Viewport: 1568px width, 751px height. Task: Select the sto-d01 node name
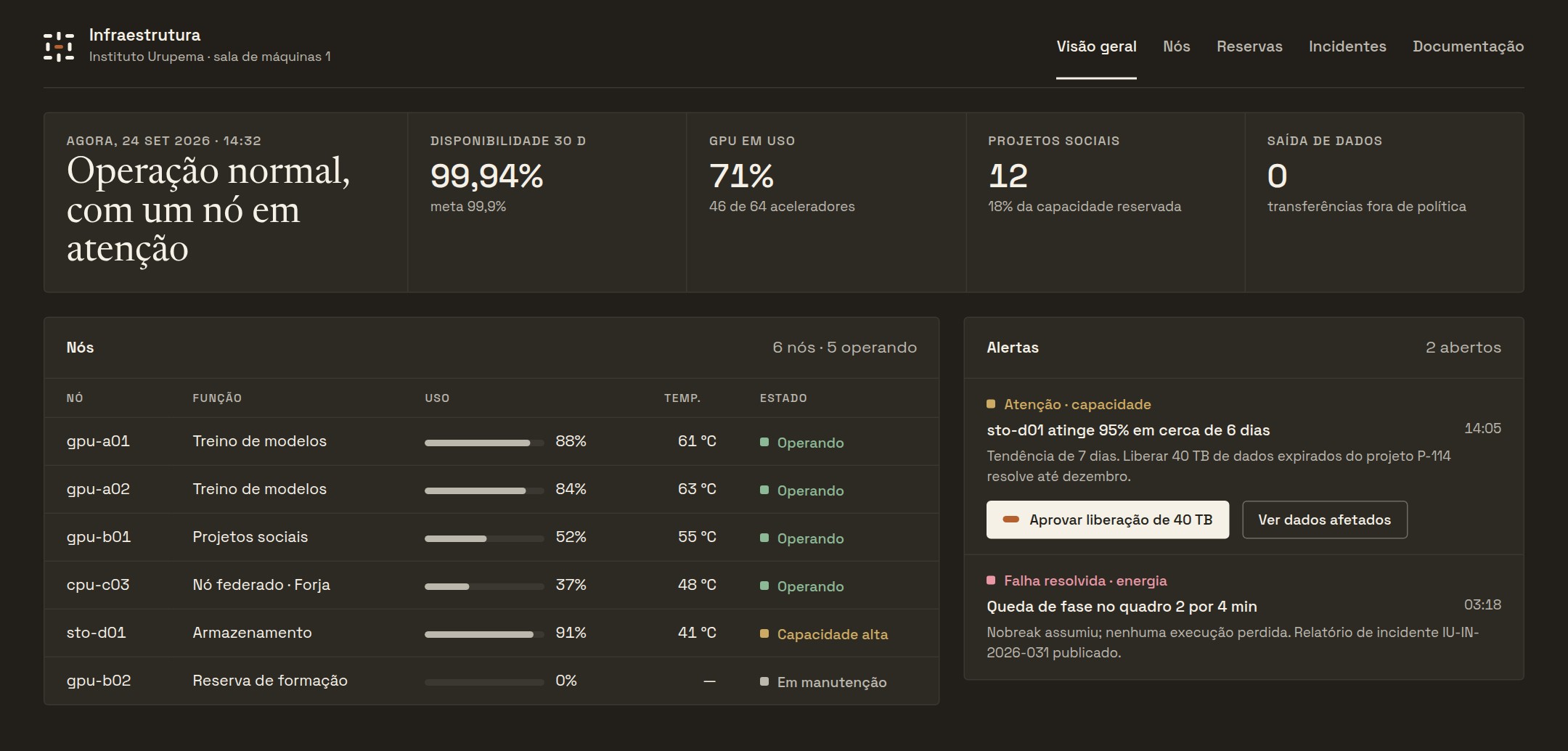coord(96,633)
